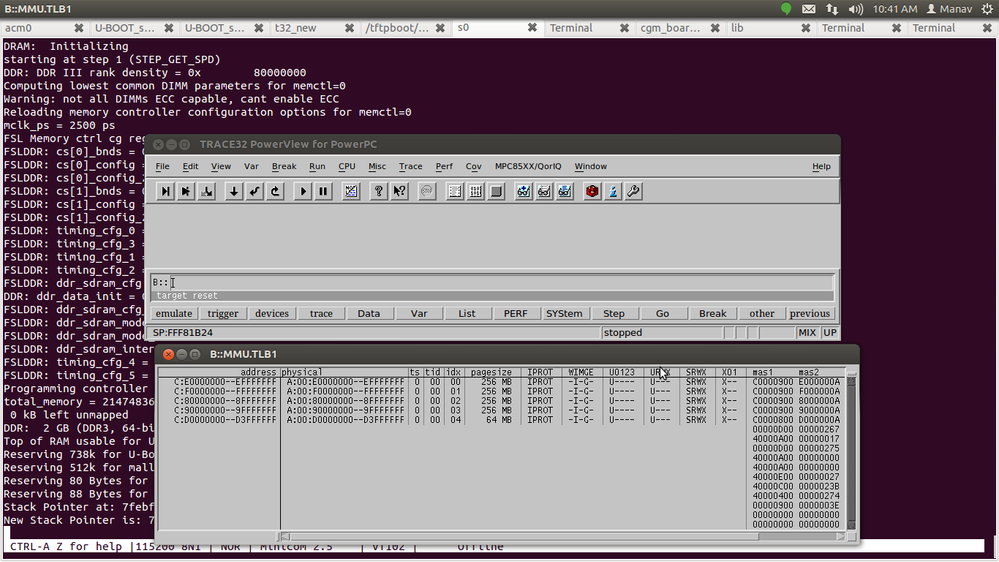999x562 pixels.
Task: Open the Edit menu in TRACE32
Action: (190, 166)
